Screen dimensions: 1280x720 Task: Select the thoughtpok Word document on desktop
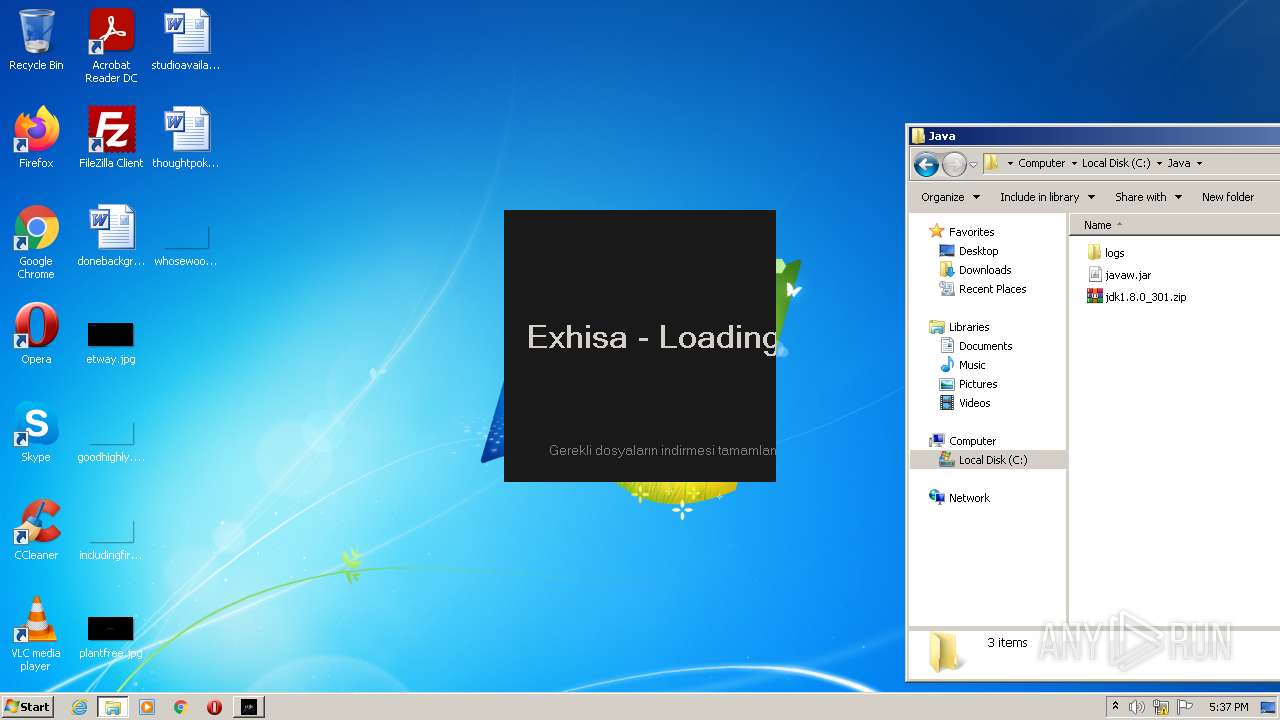pyautogui.click(x=186, y=138)
